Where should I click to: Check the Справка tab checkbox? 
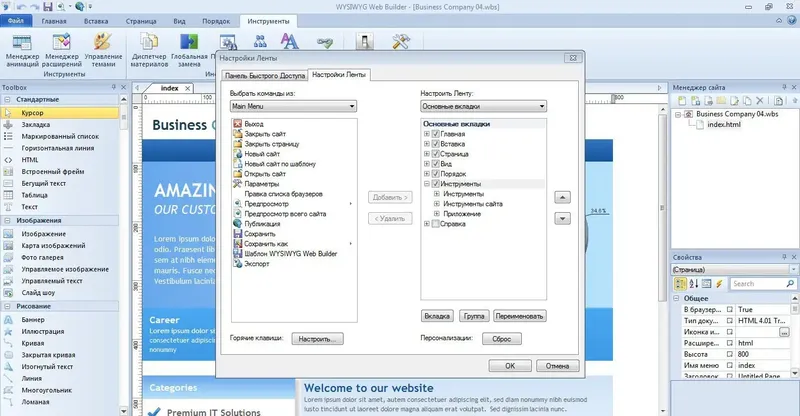(435, 224)
